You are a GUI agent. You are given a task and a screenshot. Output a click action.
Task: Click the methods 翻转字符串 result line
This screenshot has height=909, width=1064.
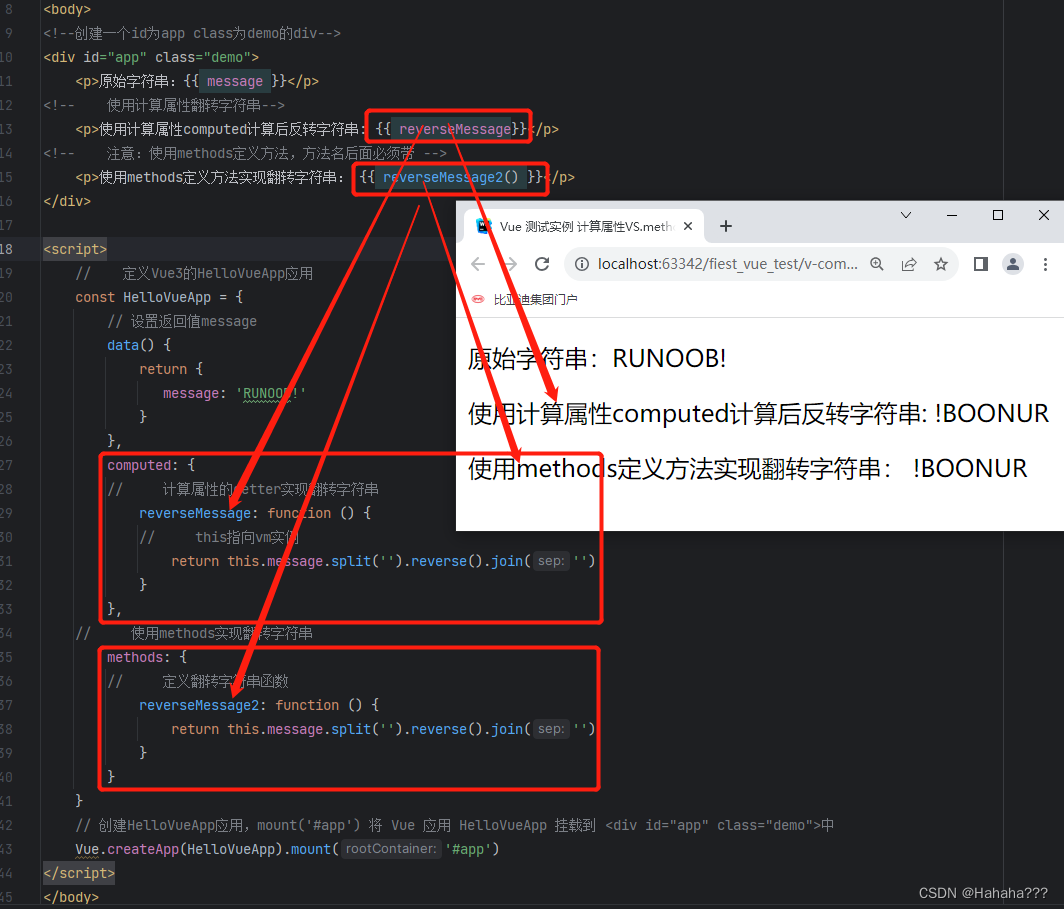[747, 468]
